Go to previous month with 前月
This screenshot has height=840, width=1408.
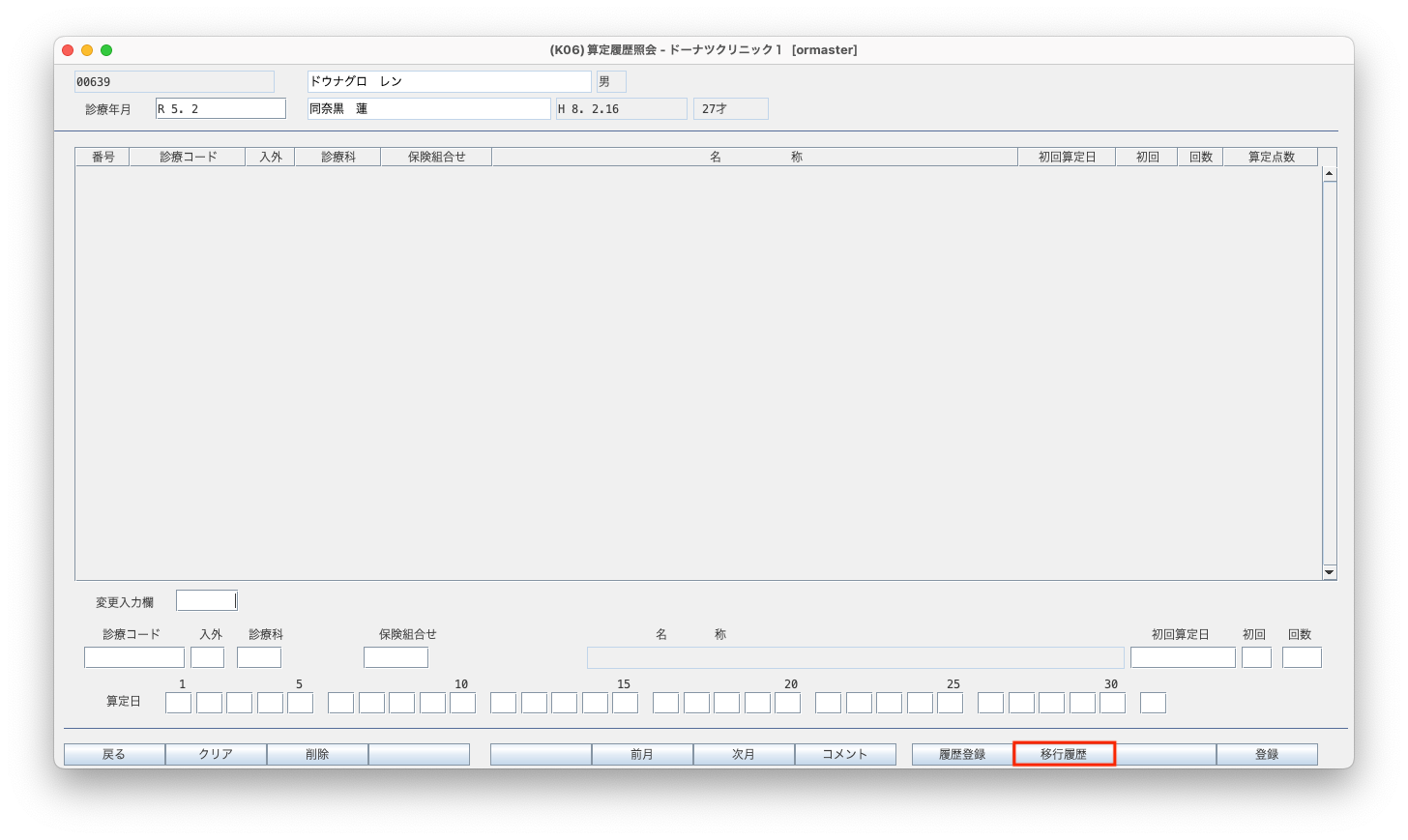[642, 754]
